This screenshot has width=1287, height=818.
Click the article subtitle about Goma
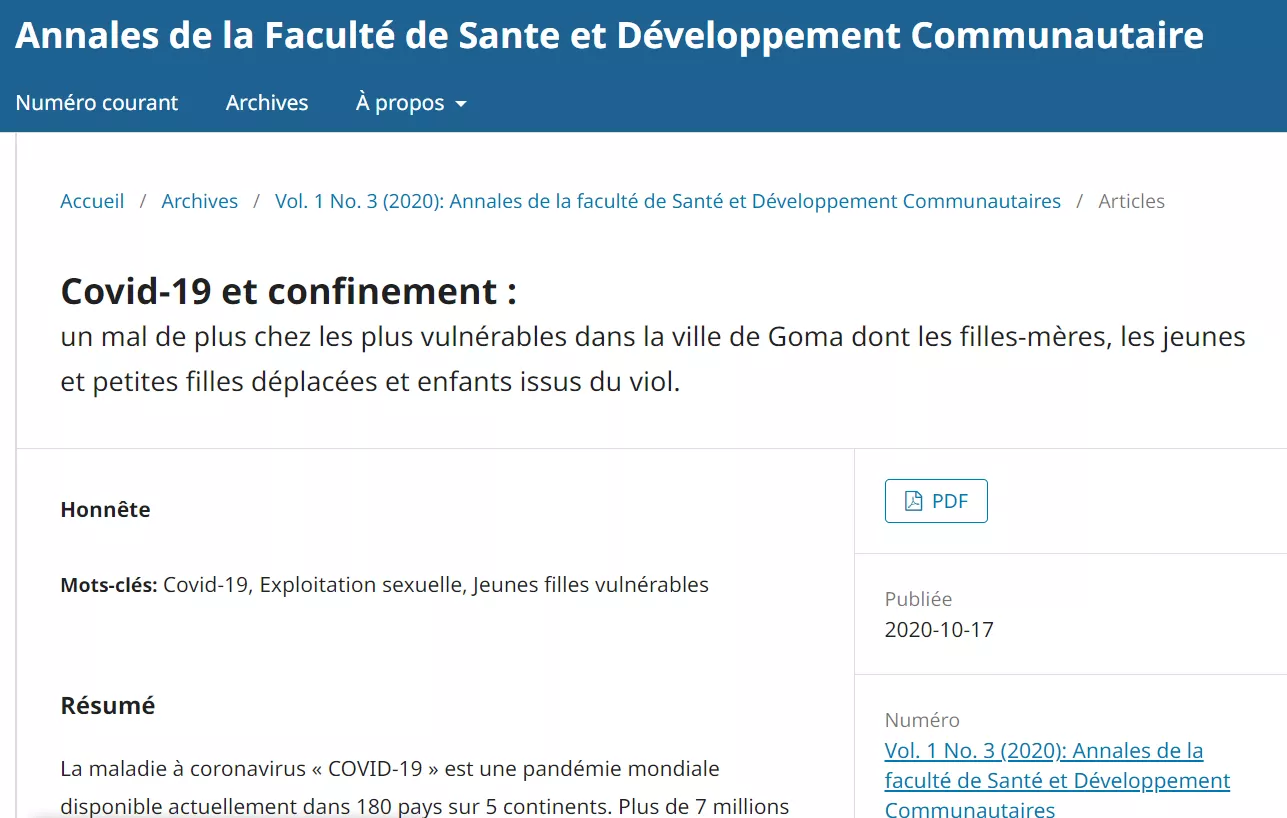652,359
